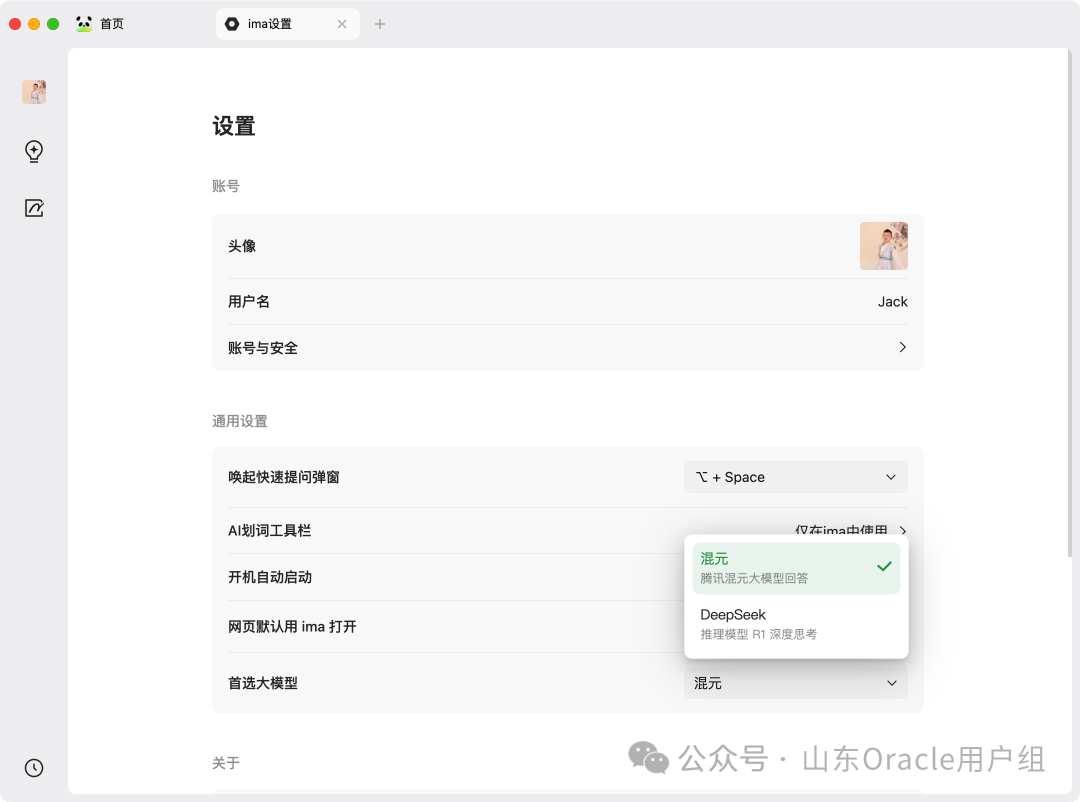Image resolution: width=1080 pixels, height=802 pixels.
Task: Click the 通用设置 section heading
Action: 240,421
